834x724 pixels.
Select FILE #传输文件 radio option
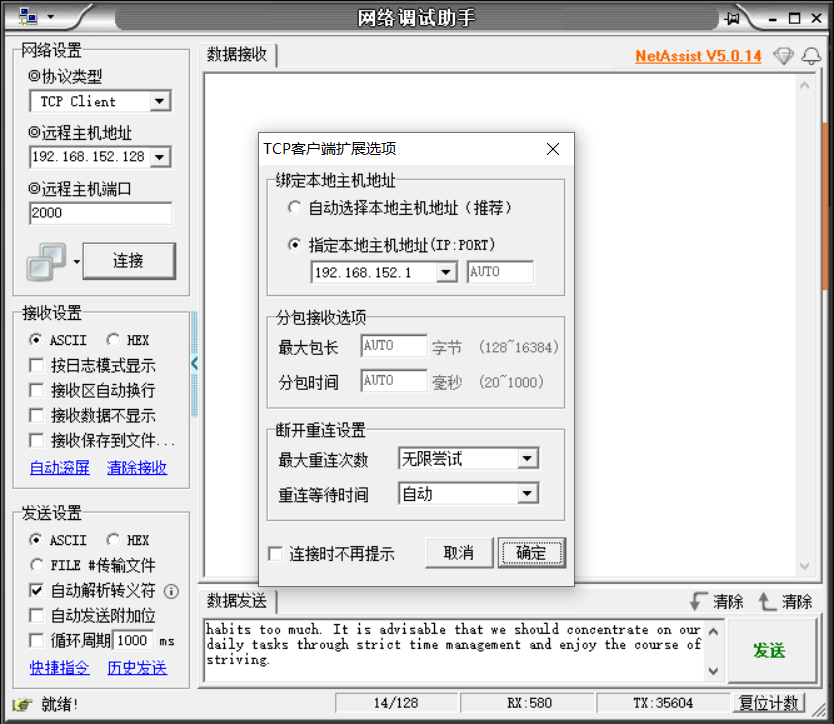pos(36,565)
